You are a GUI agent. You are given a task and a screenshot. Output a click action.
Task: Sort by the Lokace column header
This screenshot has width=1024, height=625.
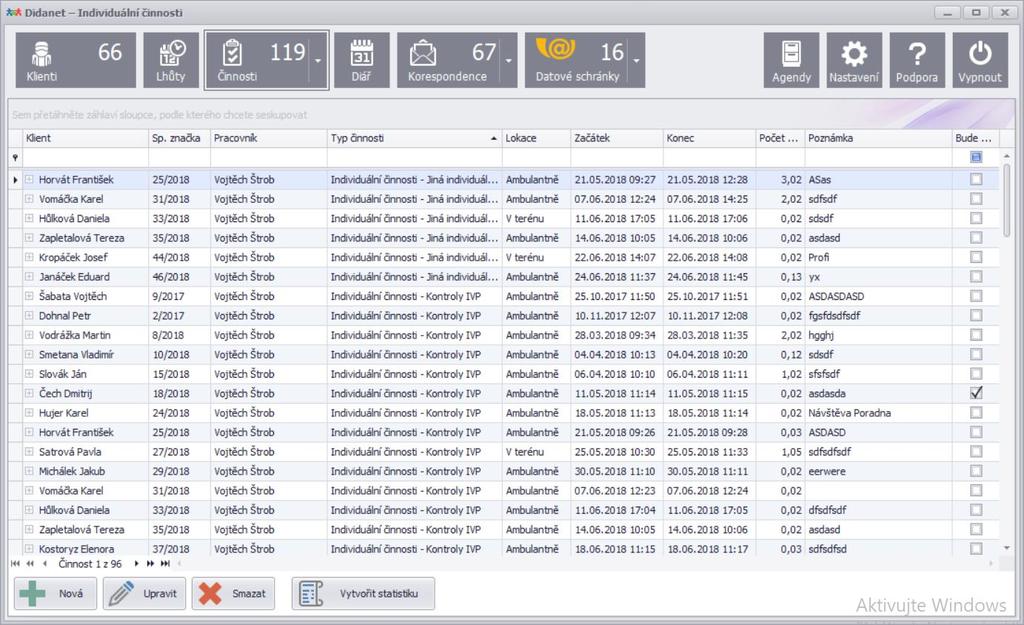(536, 138)
